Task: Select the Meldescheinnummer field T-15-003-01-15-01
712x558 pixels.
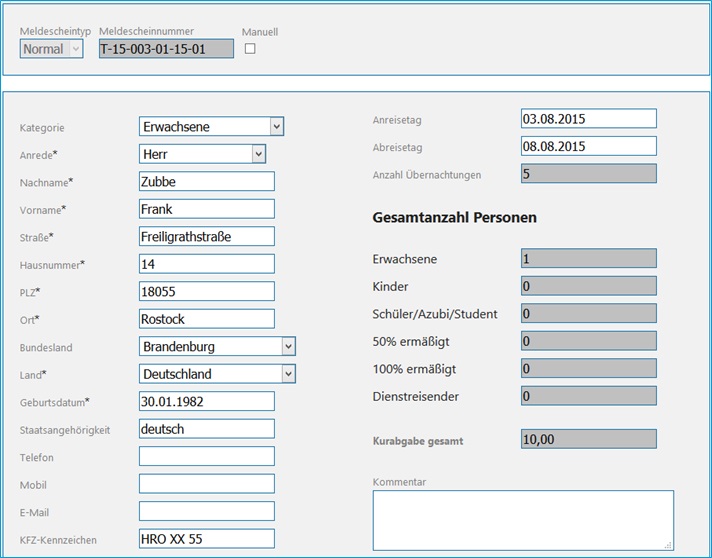Action: coord(166,49)
